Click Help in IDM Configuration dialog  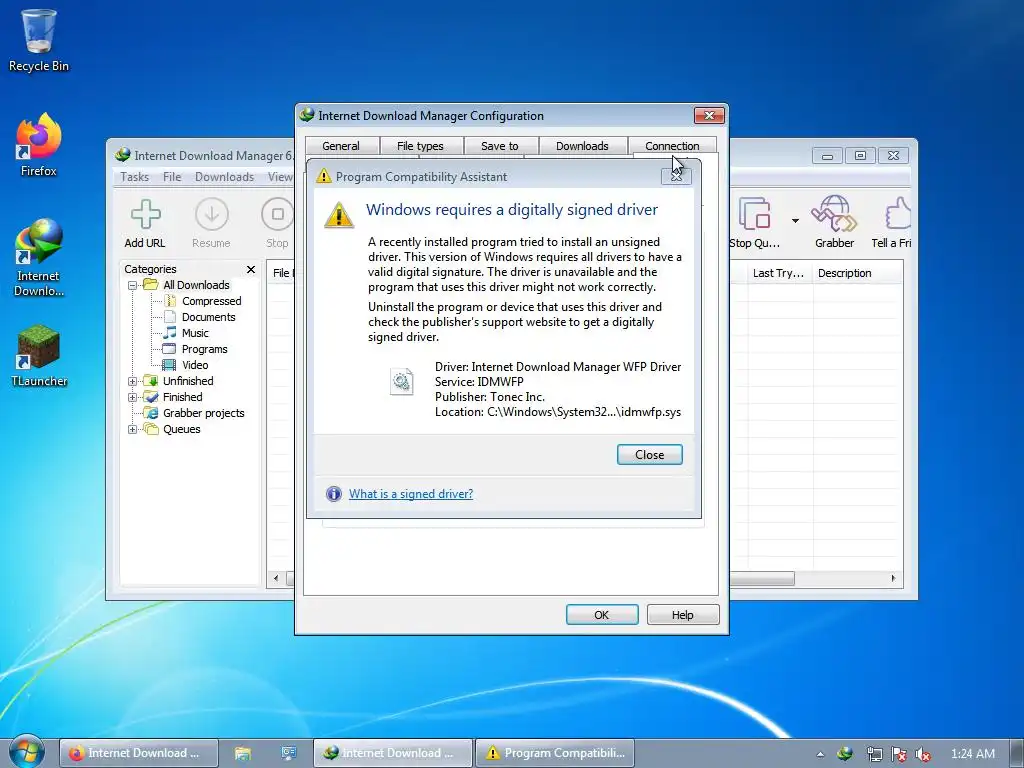click(x=682, y=615)
